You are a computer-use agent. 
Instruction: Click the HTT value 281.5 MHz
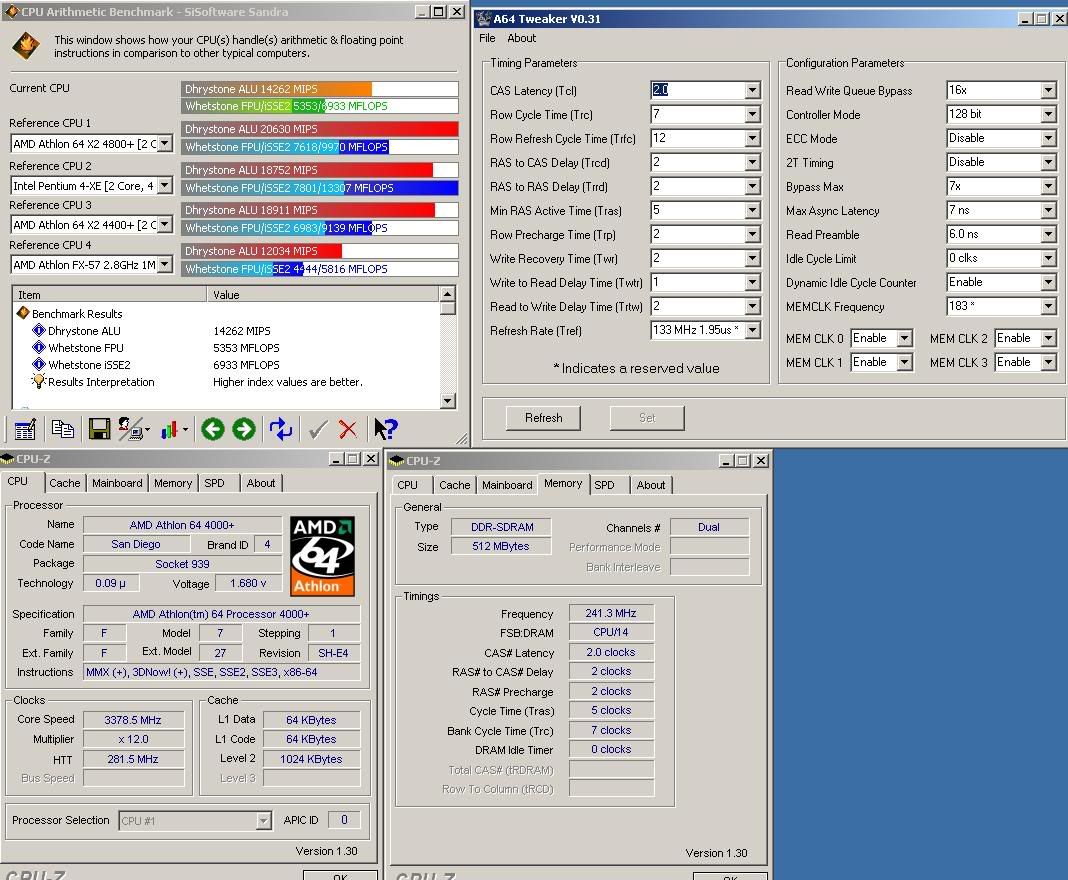point(133,759)
